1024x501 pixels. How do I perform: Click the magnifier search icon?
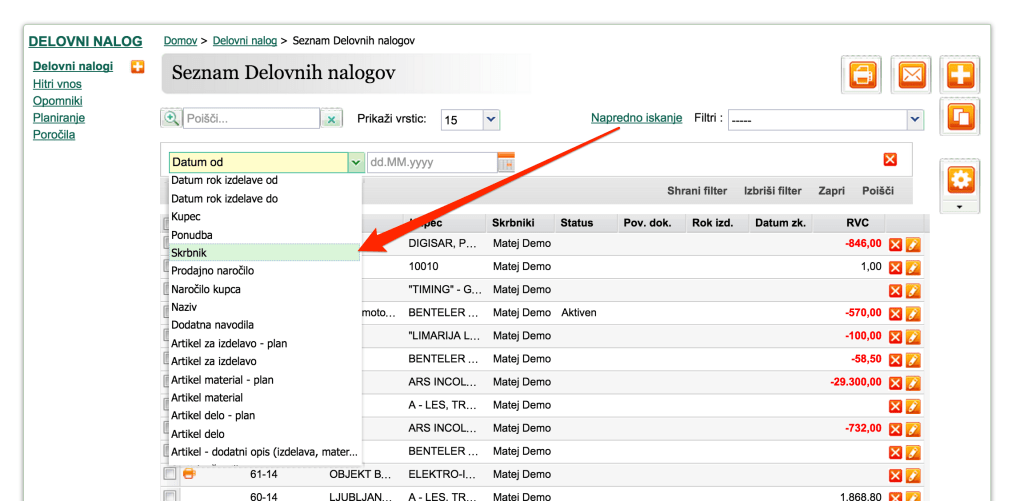[x=171, y=118]
